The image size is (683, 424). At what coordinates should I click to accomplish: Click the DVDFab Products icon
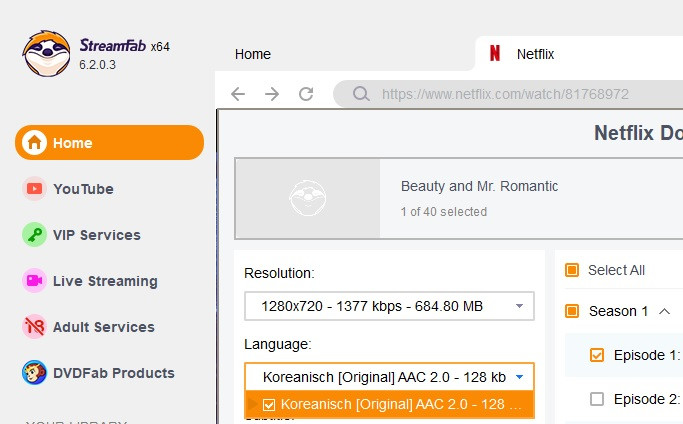[35, 373]
